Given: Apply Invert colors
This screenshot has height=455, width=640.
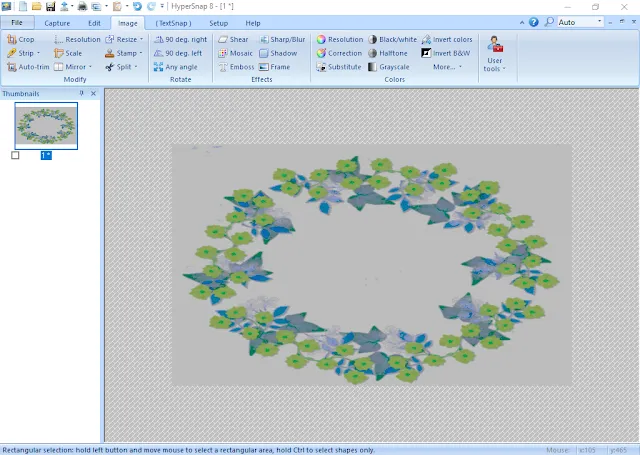Looking at the screenshot, I should [x=446, y=39].
